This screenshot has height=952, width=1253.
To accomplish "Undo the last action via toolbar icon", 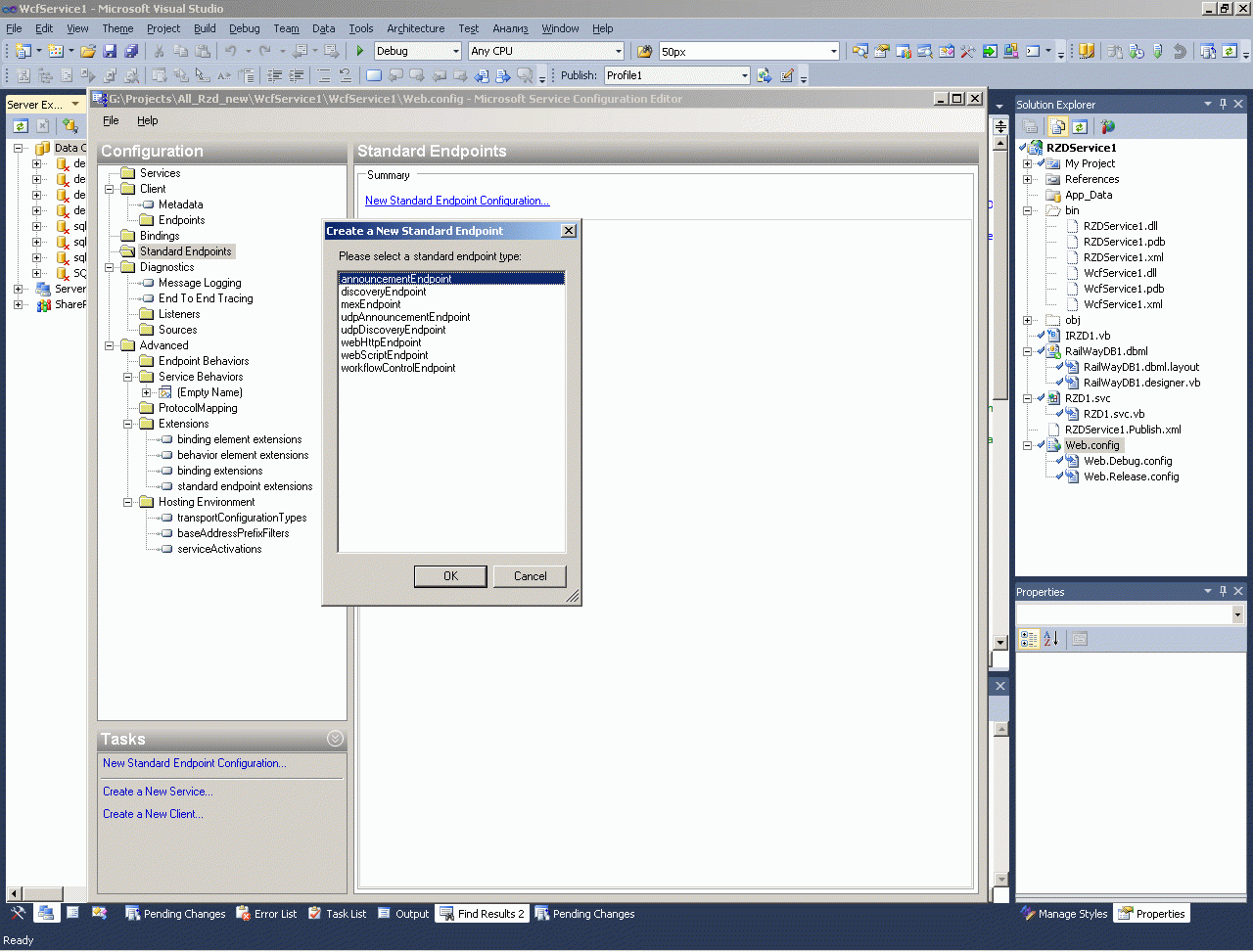I will [x=231, y=51].
